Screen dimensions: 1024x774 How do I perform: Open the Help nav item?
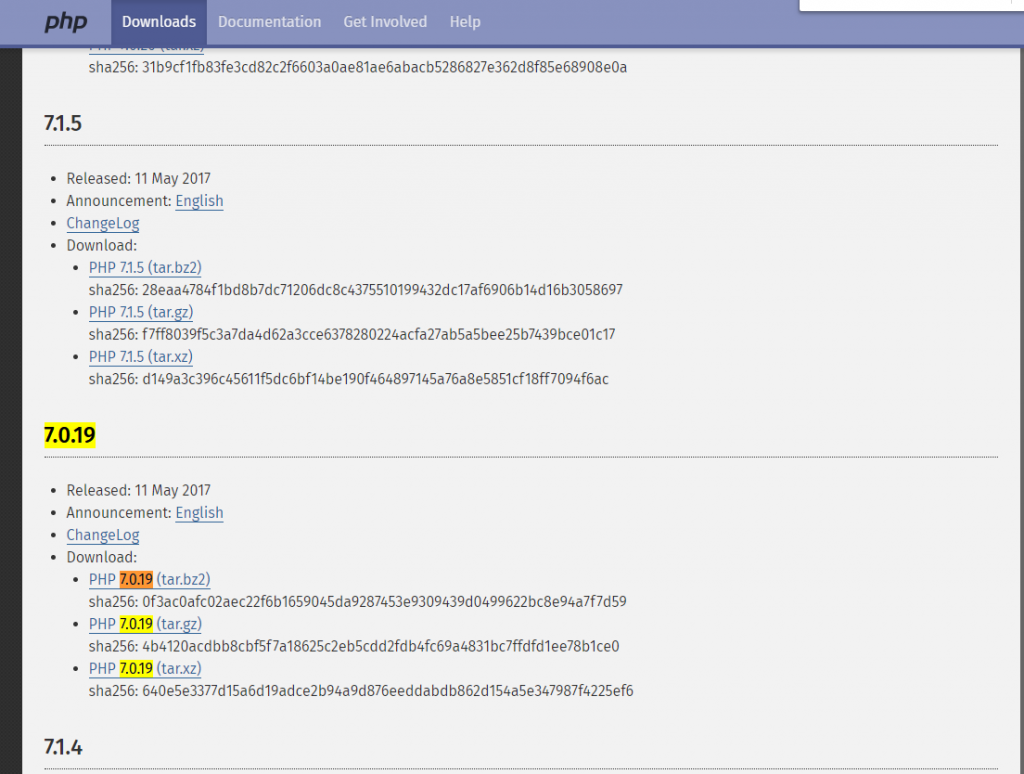click(x=464, y=22)
